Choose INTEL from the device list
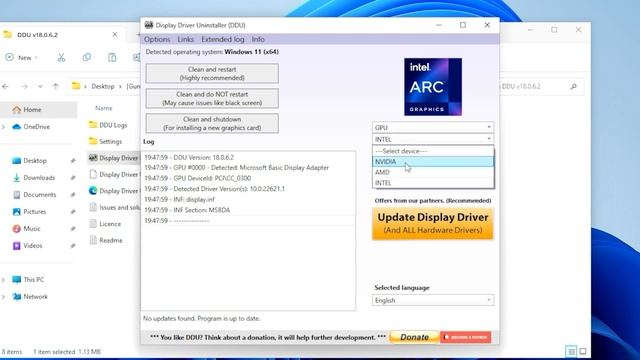Screen dimensions: 640x360 point(433,183)
